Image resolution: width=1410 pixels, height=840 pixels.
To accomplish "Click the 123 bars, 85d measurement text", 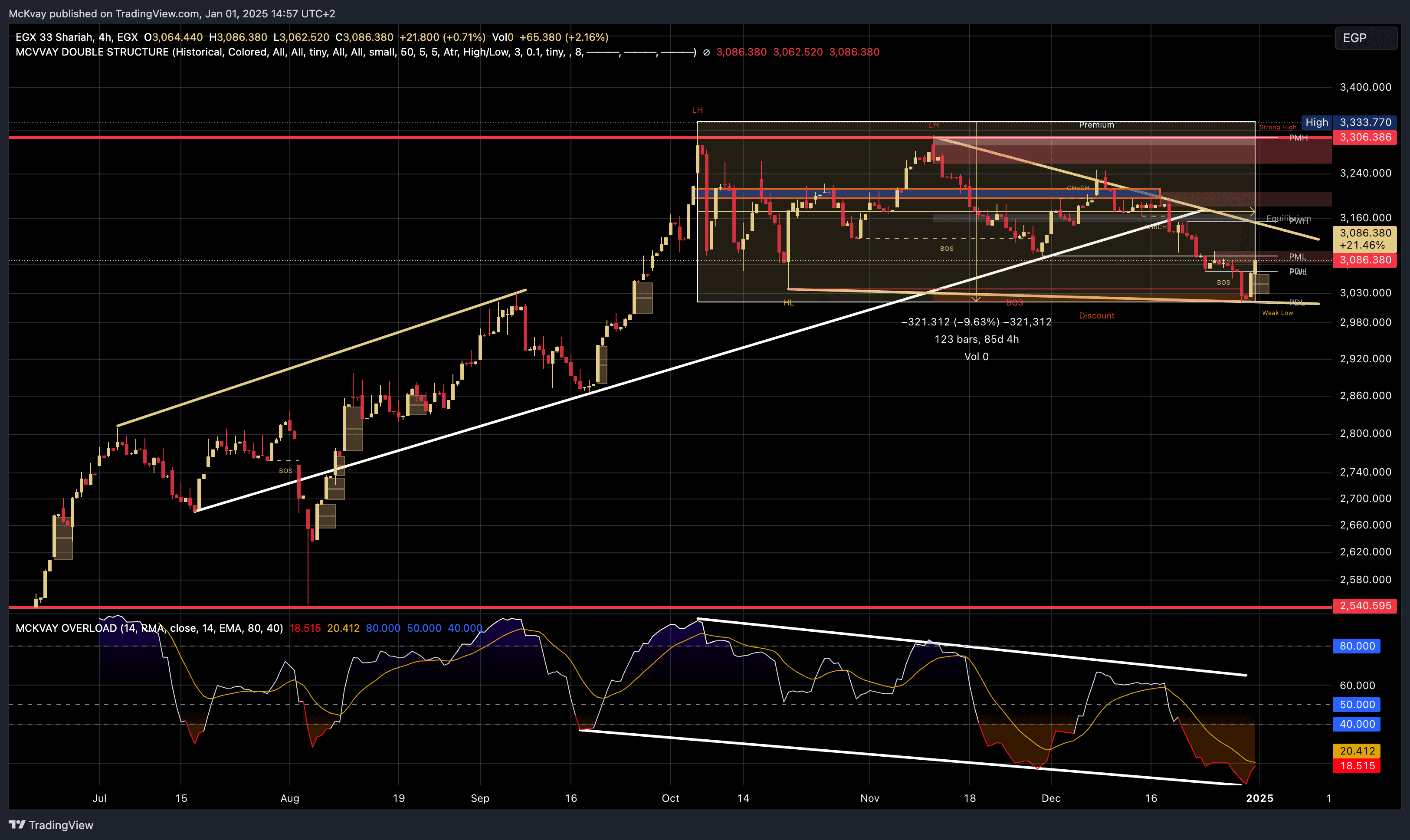I will click(976, 339).
